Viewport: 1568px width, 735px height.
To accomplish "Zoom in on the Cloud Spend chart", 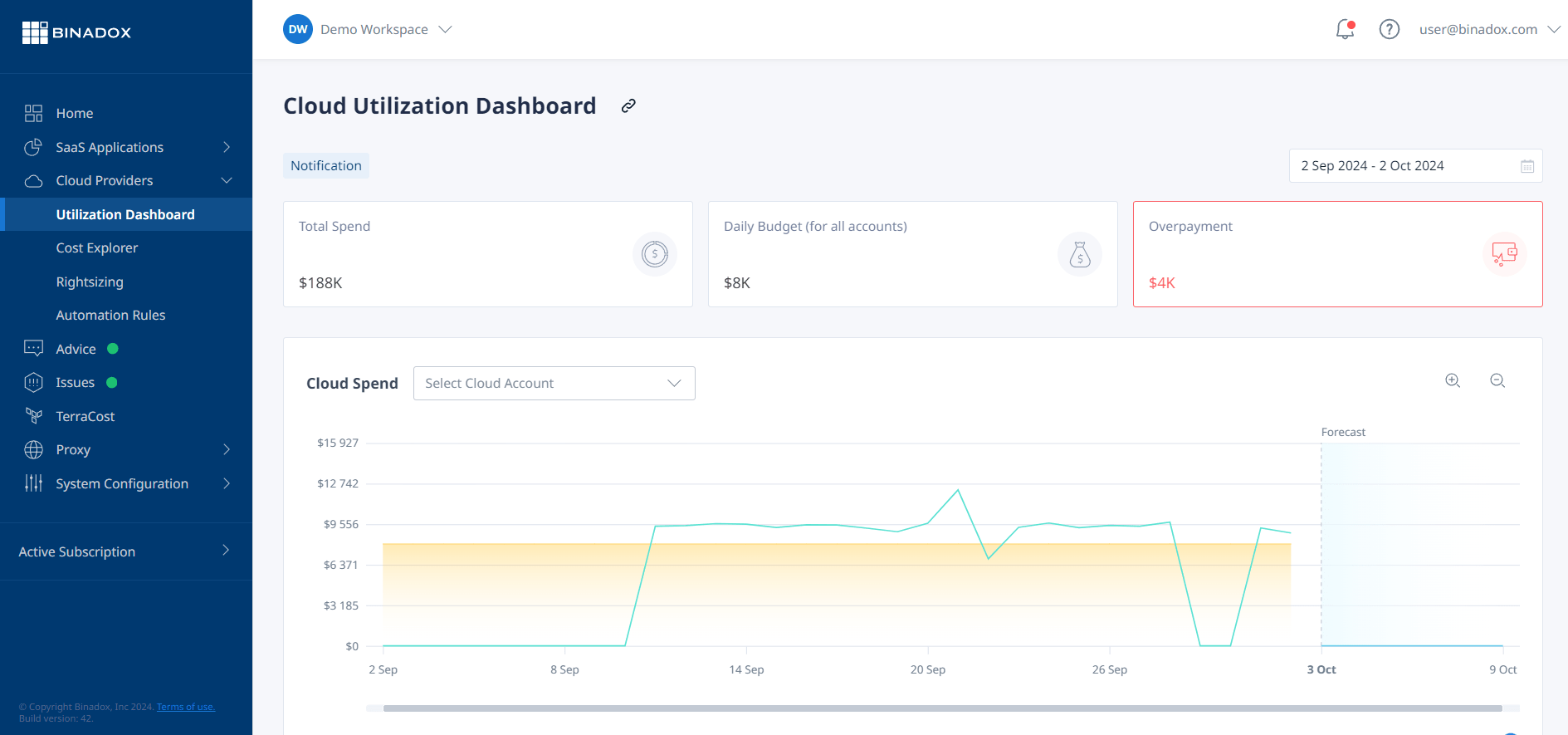I will [x=1453, y=380].
